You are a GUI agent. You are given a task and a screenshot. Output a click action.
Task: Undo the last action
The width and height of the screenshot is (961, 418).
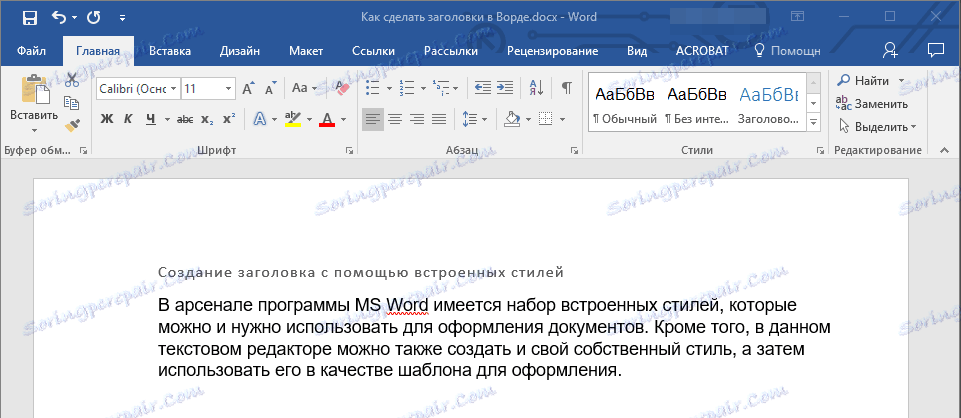coord(59,18)
